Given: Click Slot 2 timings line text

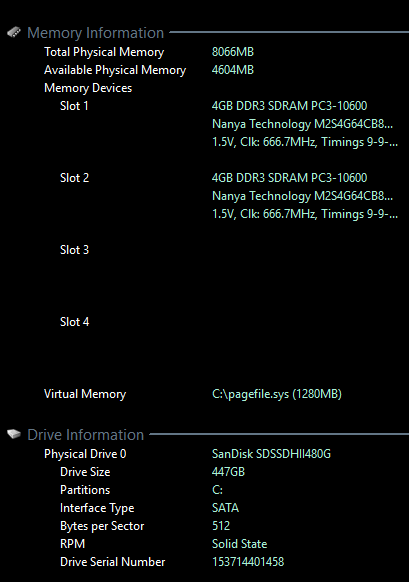Looking at the screenshot, I should pos(305,214).
